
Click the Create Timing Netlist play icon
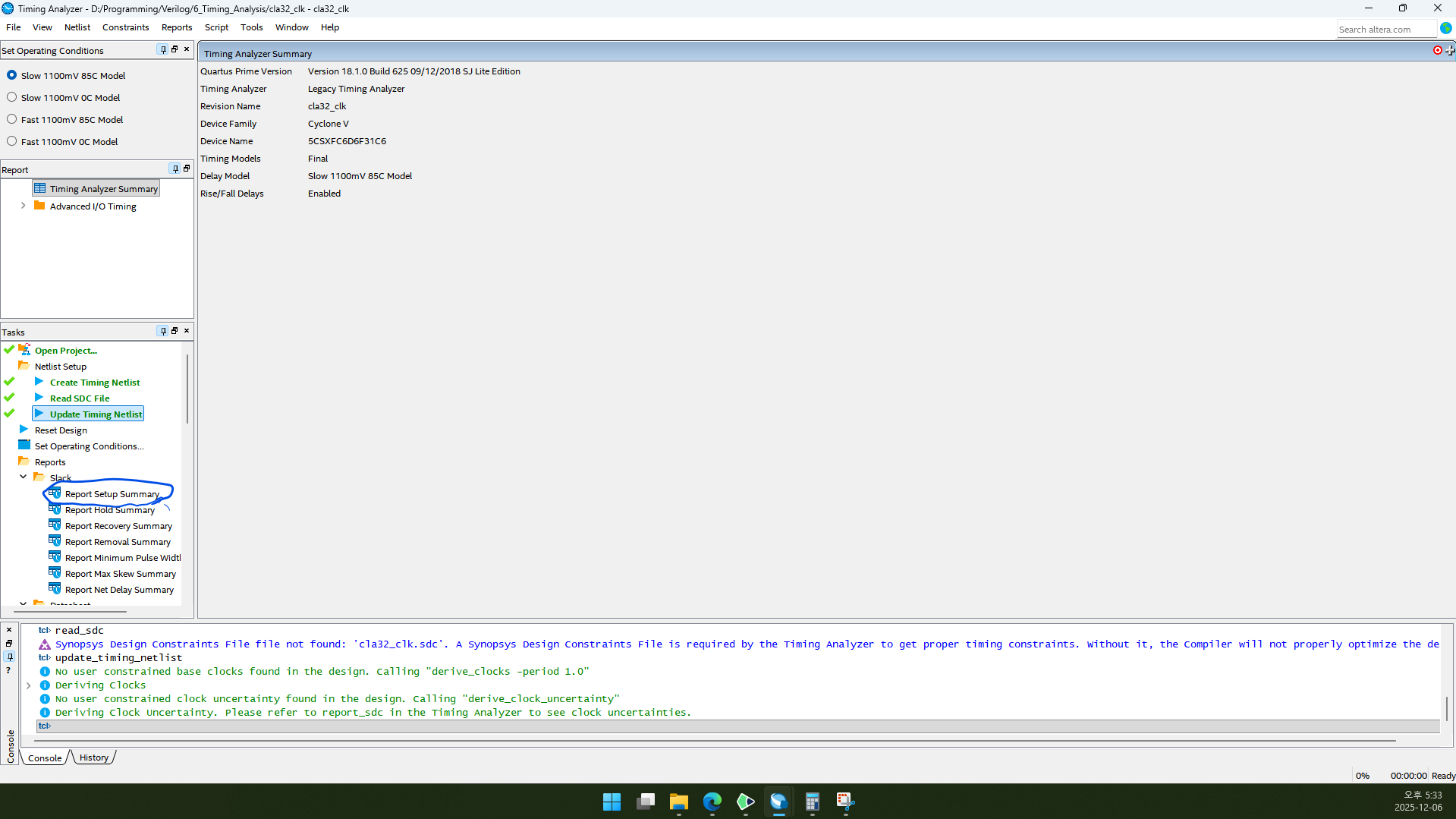(x=39, y=382)
